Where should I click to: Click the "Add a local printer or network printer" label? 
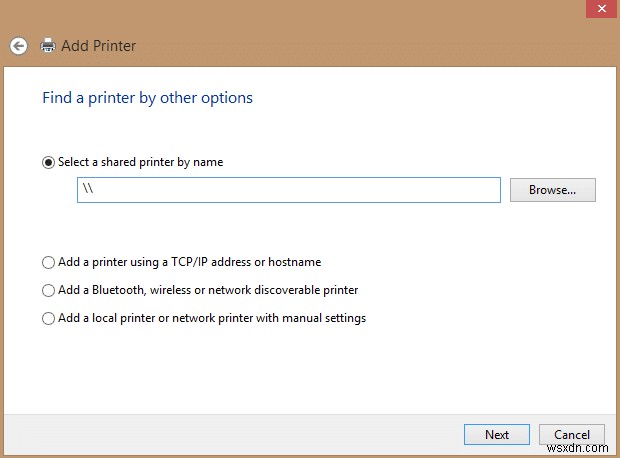[x=212, y=318]
